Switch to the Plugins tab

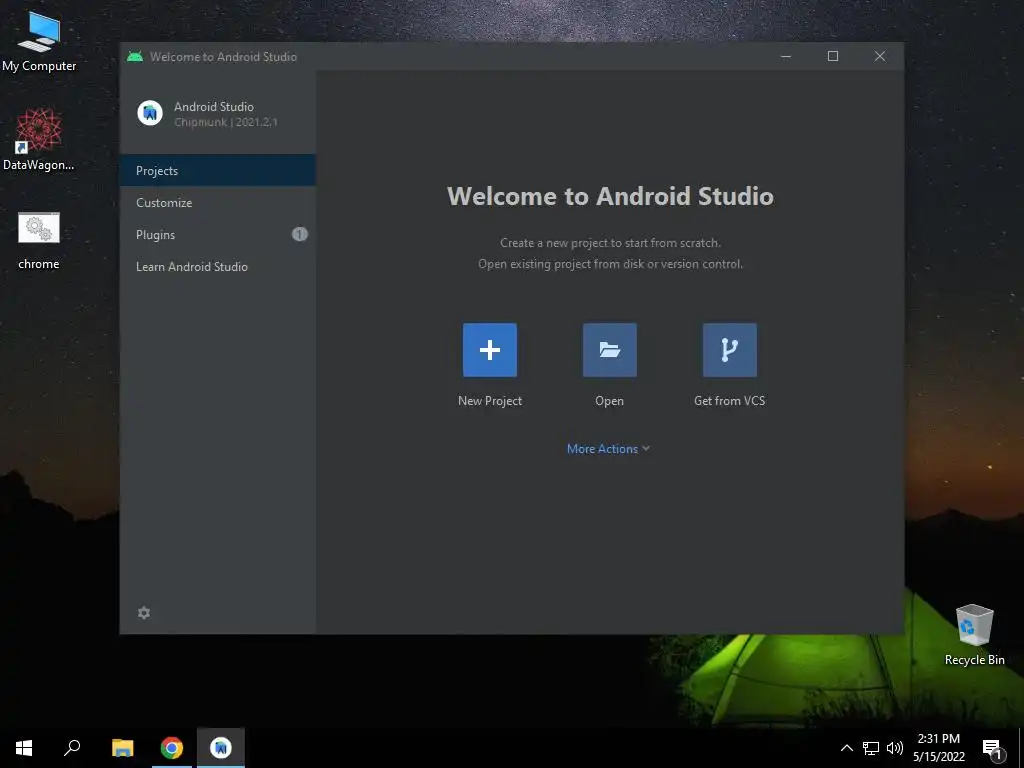[217, 234]
